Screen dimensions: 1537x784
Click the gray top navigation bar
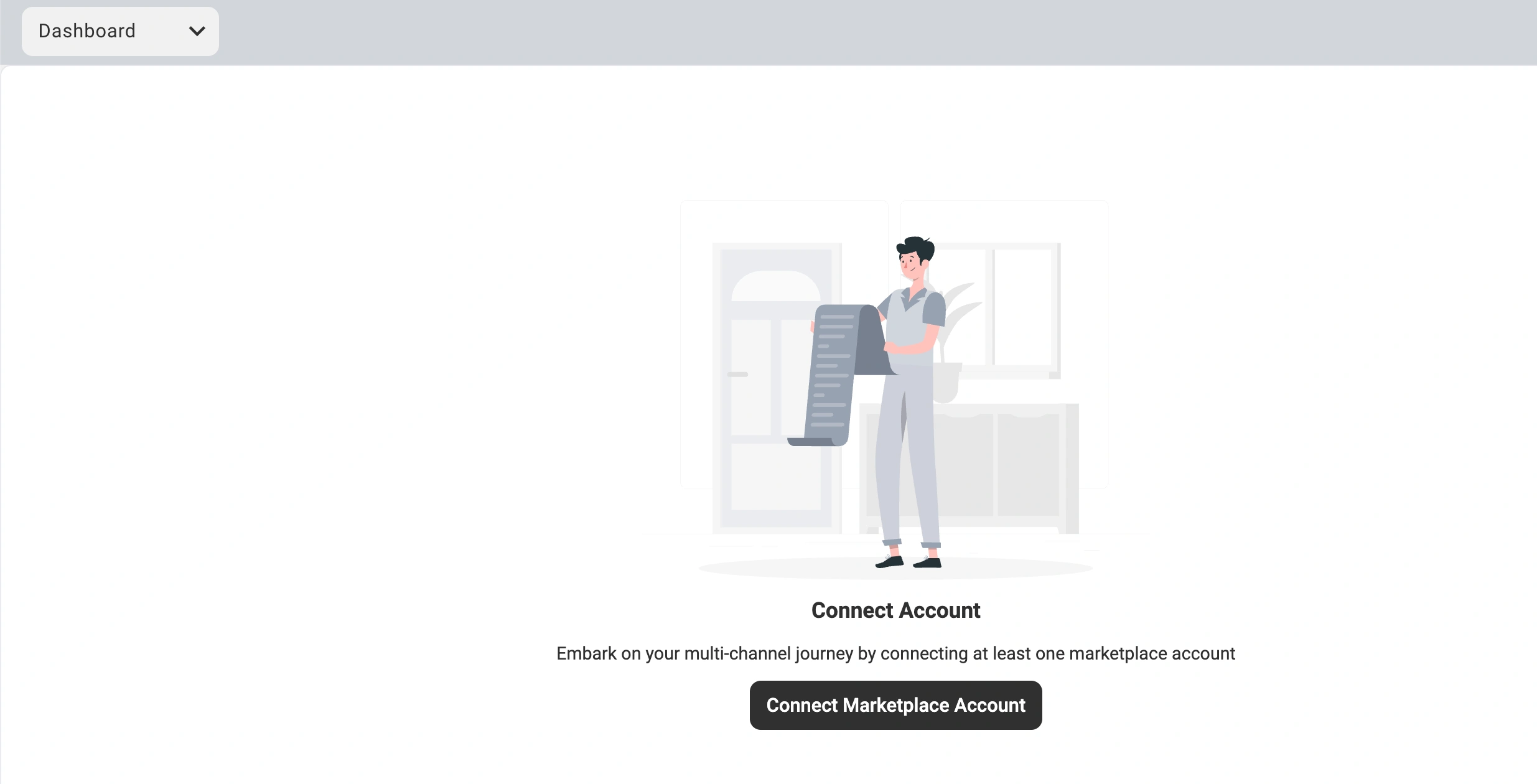pos(747,31)
